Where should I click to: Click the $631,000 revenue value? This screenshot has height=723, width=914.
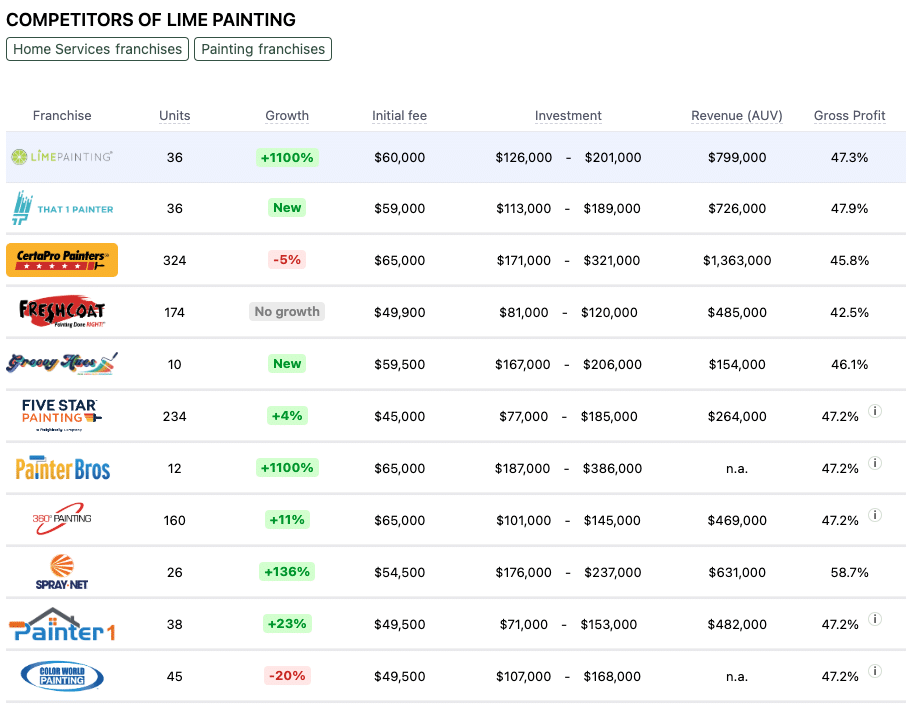click(x=737, y=572)
